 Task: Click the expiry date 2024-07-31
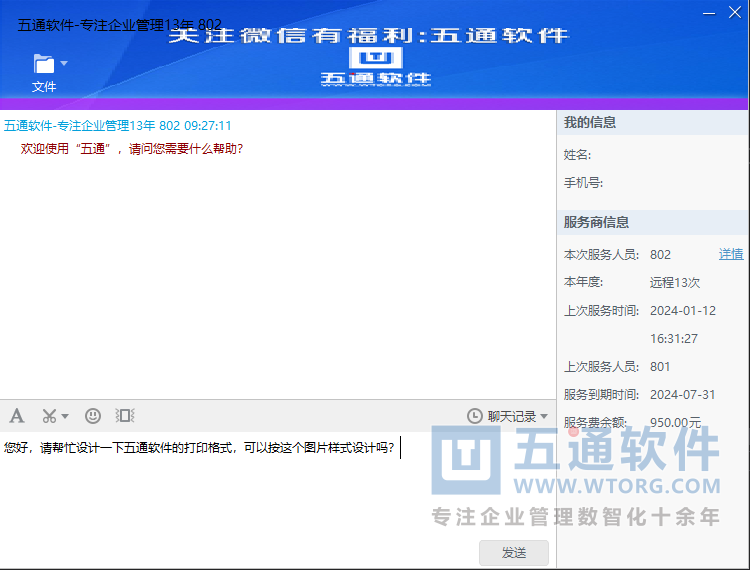683,395
